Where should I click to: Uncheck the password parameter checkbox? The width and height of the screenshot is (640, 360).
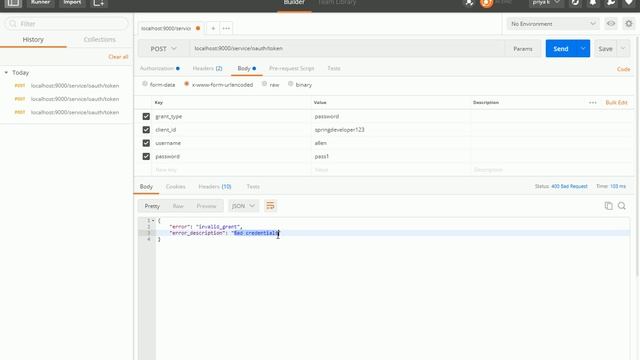[146, 156]
